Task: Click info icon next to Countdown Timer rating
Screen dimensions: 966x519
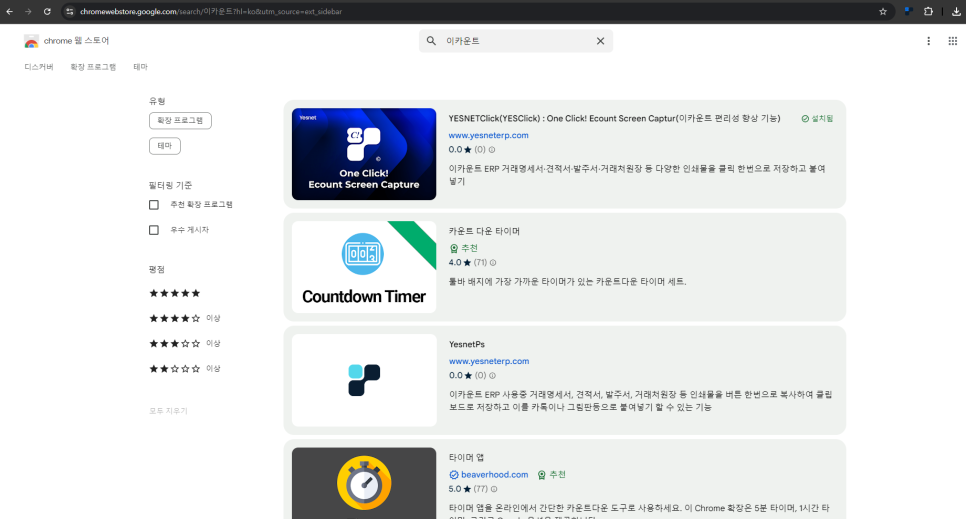Action: [x=493, y=263]
